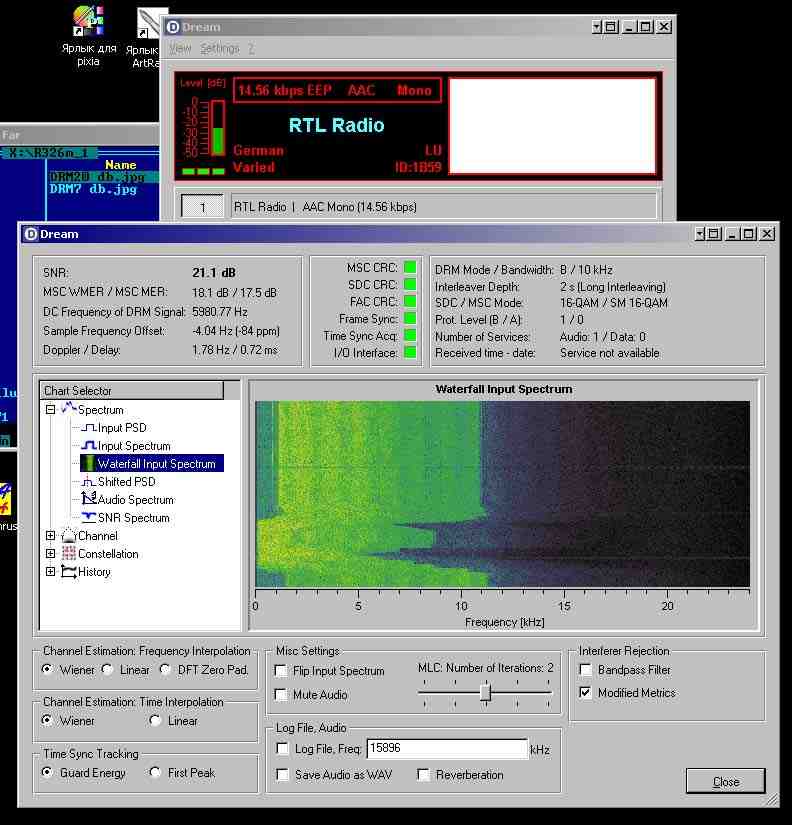Select Waterfall Input Spectrum item
The height and width of the screenshot is (825, 792).
pos(156,464)
